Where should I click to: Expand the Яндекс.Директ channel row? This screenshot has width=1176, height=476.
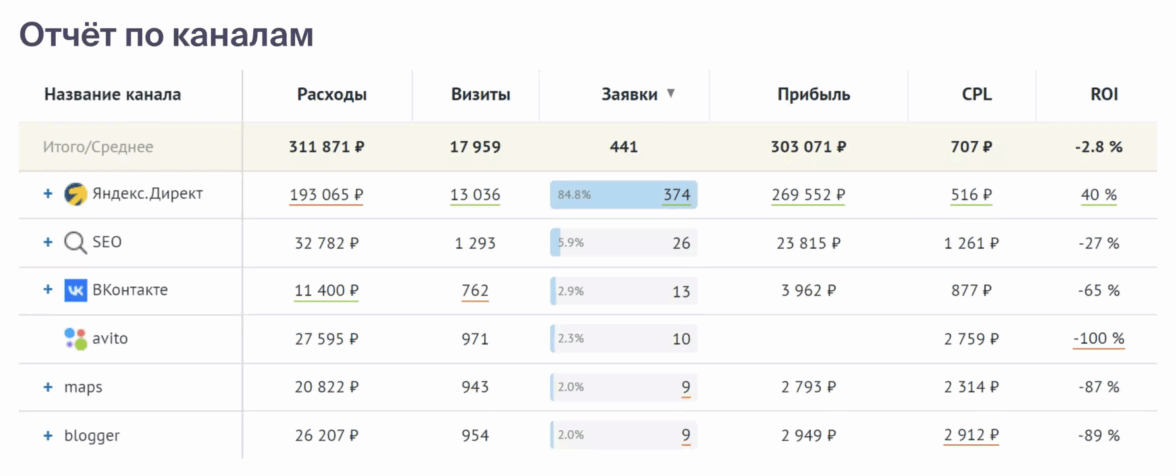click(x=48, y=194)
